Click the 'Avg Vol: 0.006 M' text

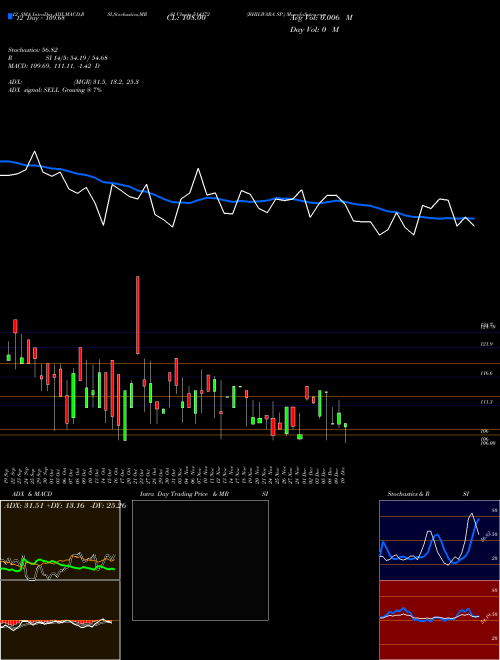click(321, 18)
